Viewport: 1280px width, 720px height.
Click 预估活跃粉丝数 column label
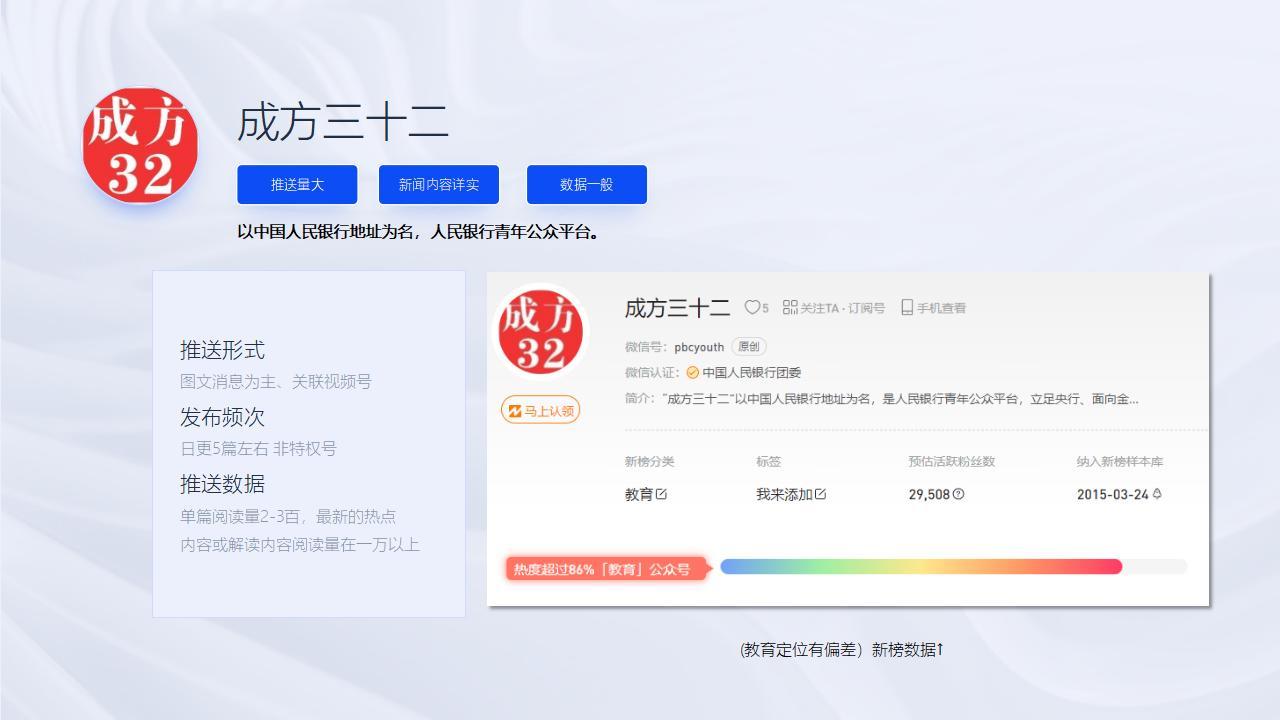click(952, 461)
